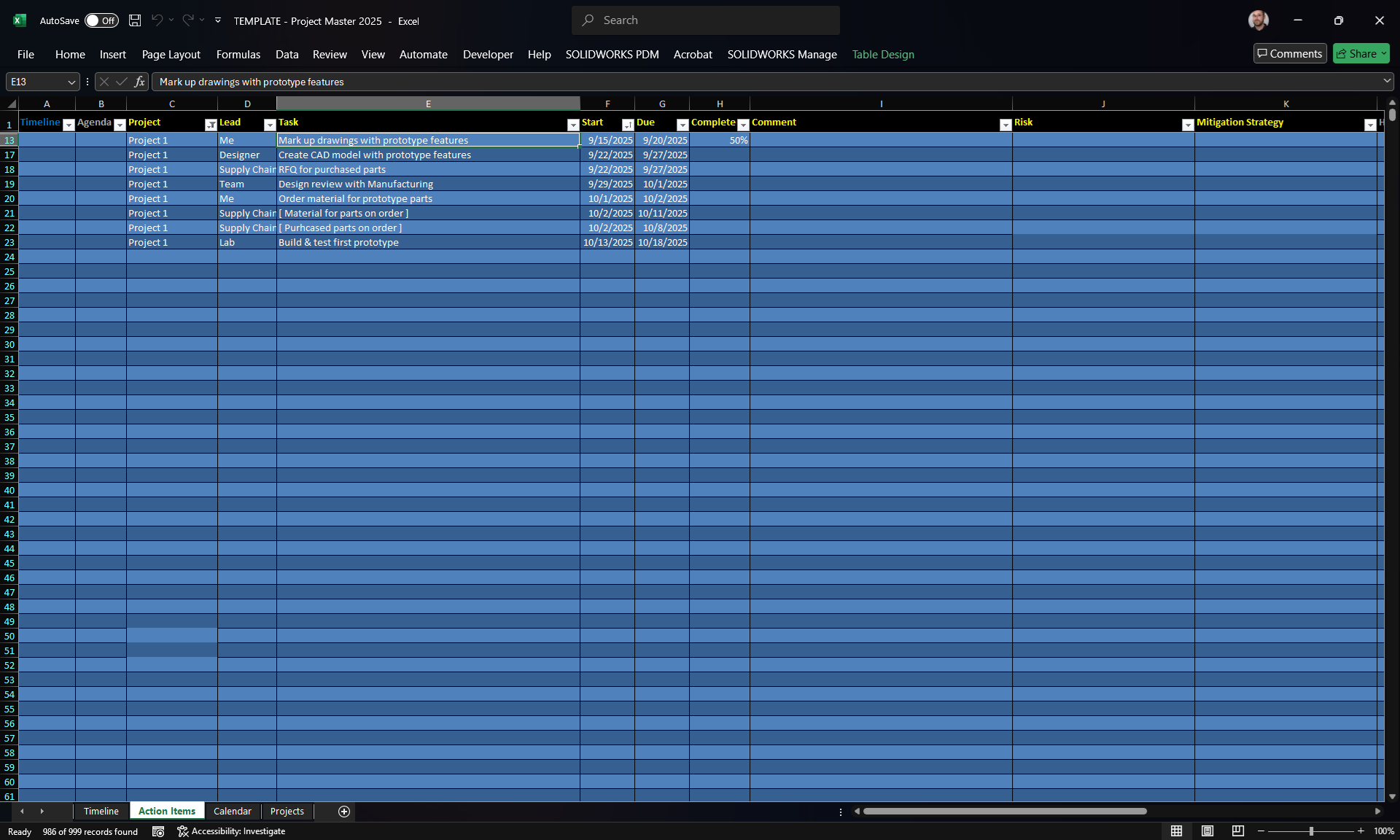Click the zoom slider handle
The height and width of the screenshot is (840, 1400).
[x=1311, y=831]
